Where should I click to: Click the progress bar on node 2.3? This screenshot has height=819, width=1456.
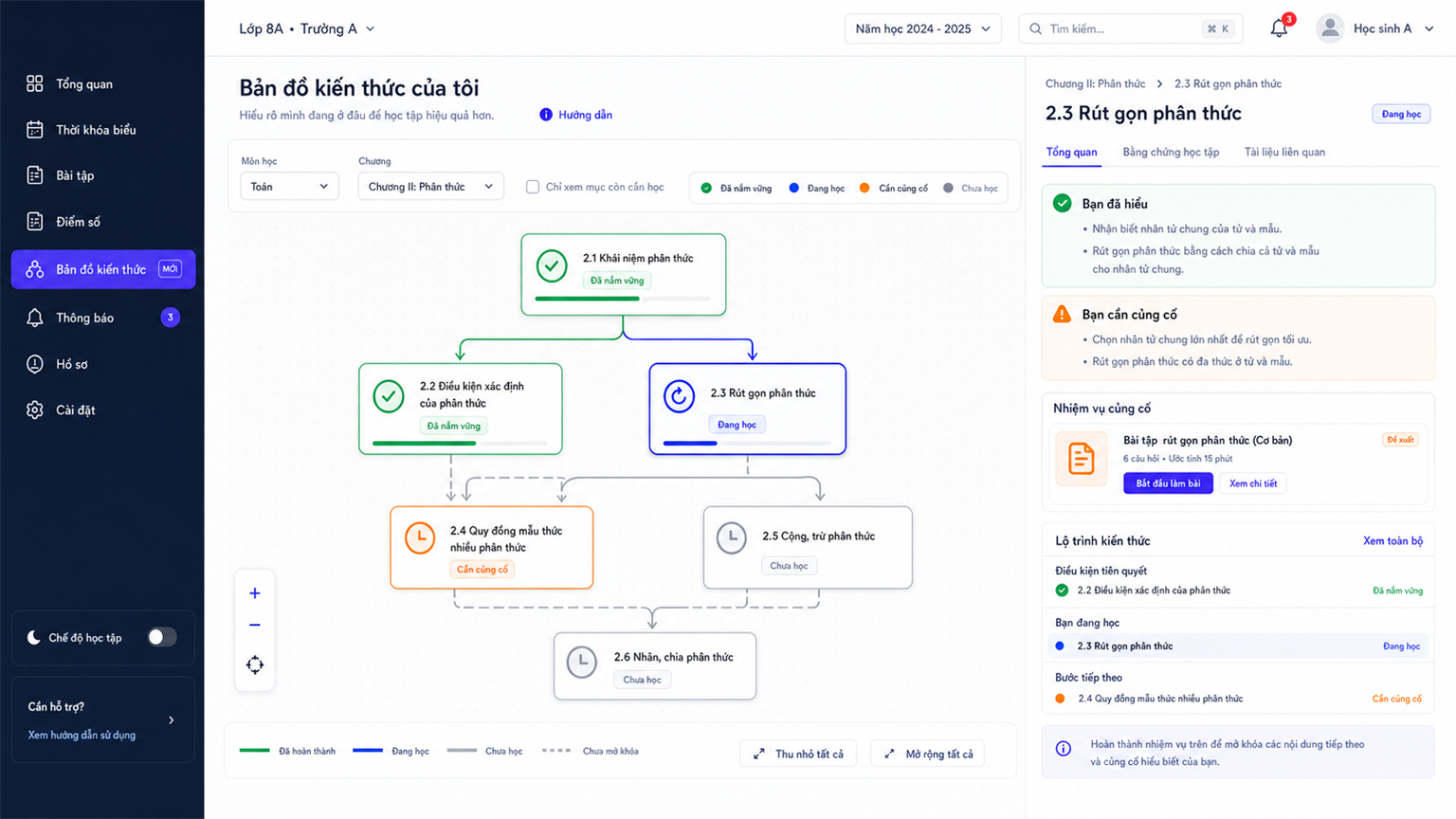747,443
